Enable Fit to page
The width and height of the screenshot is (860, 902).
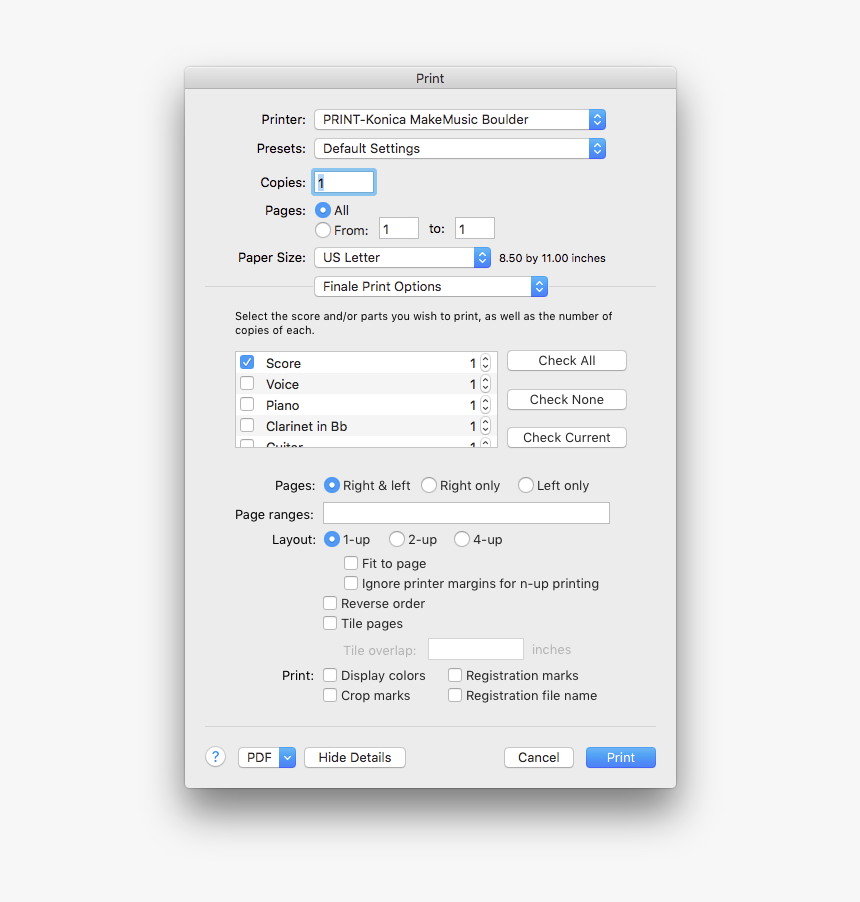tap(351, 563)
